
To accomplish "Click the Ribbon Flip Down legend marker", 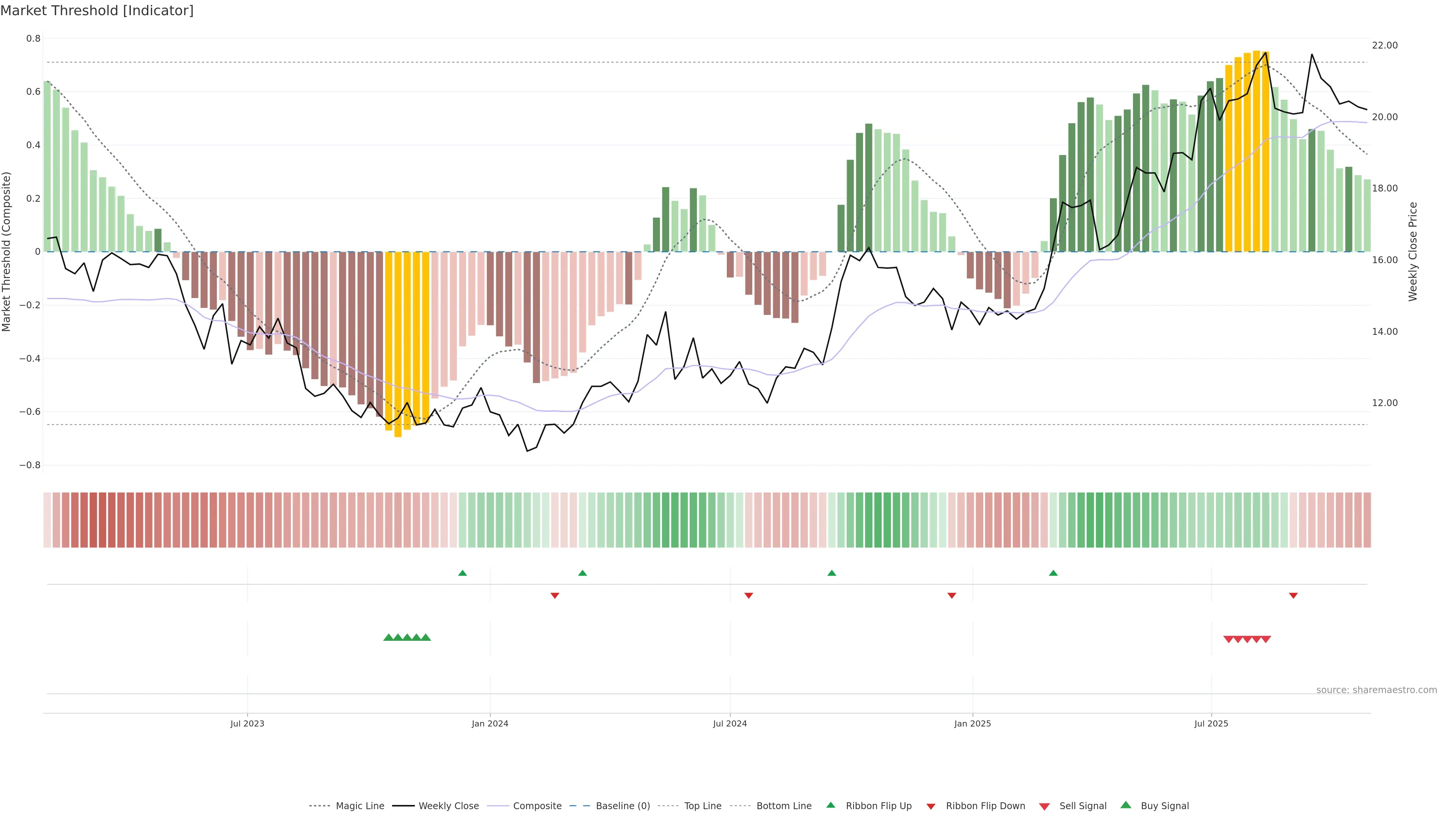I will coord(930,806).
